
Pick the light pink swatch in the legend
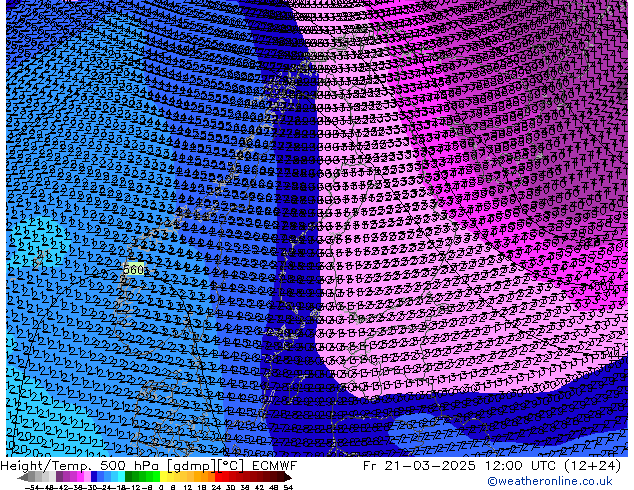pos(87,476)
